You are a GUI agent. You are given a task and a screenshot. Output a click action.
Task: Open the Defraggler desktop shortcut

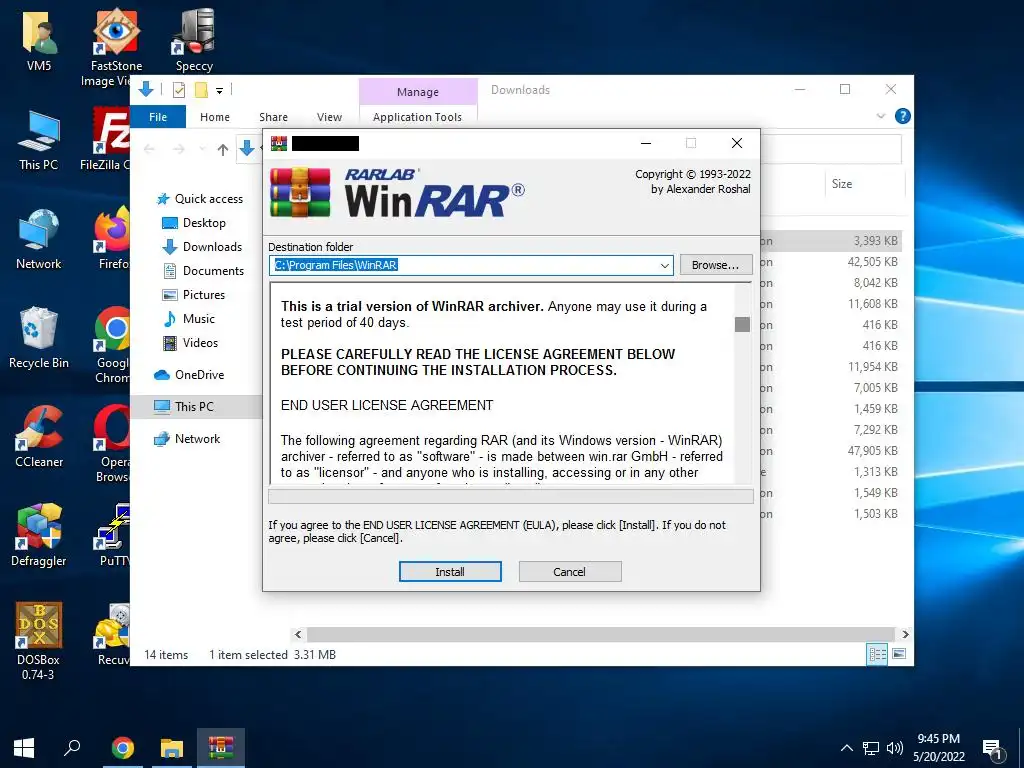pos(39,536)
